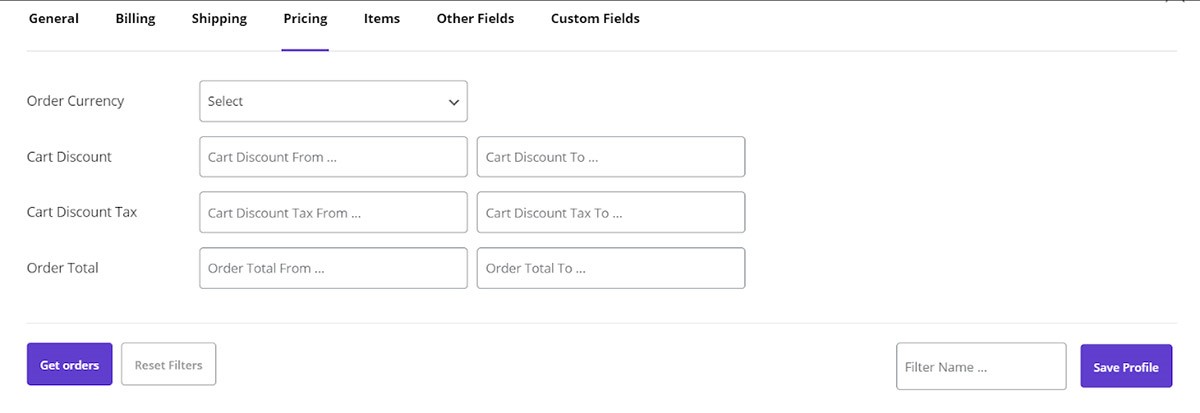The height and width of the screenshot is (413, 1200).
Task: Switch to the Billing tab
Action: point(135,19)
